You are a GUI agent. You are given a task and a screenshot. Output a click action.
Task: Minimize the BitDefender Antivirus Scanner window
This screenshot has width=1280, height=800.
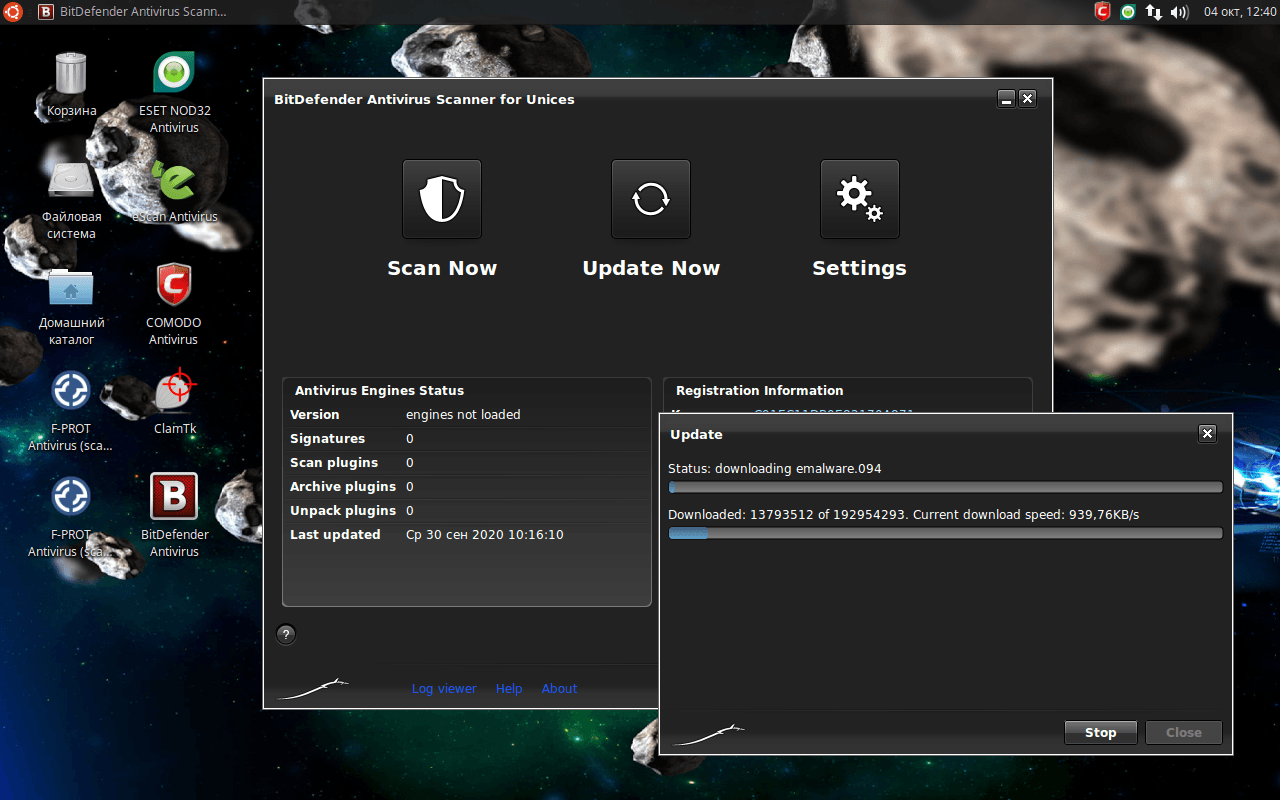(x=1007, y=98)
